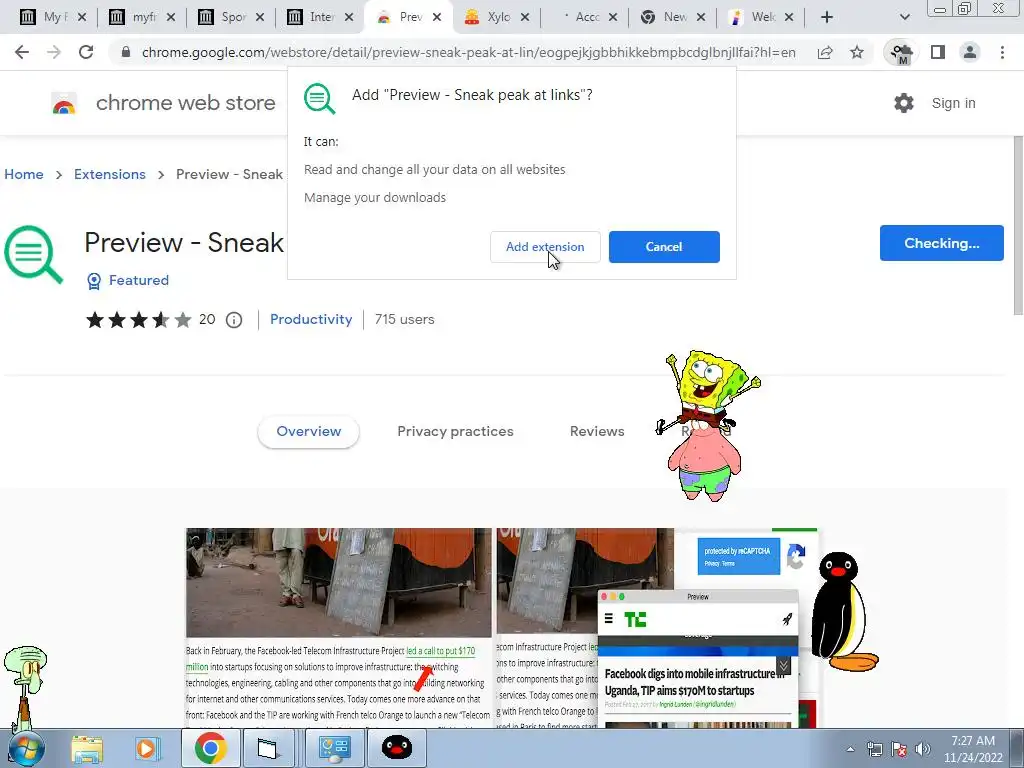This screenshot has width=1024, height=768.
Task: Open Web Store settings gear
Action: click(904, 103)
